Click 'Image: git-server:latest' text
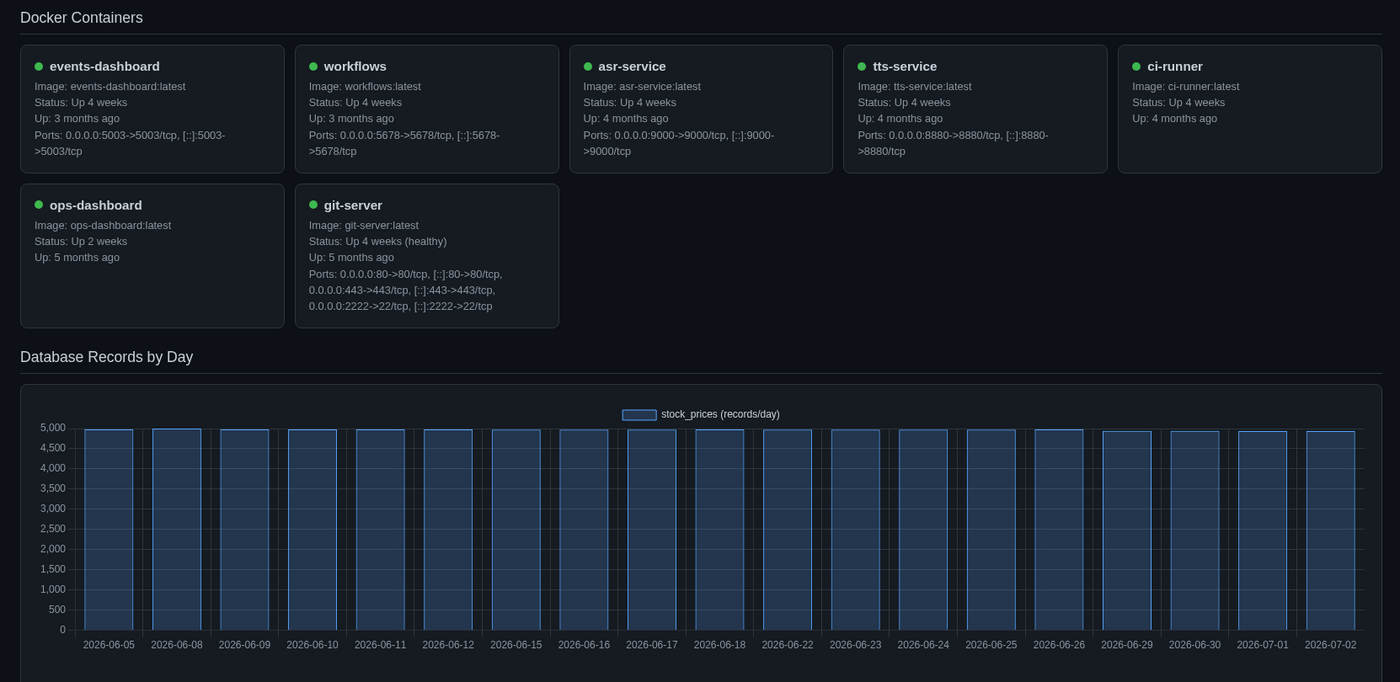The height and width of the screenshot is (682, 1400). (364, 225)
